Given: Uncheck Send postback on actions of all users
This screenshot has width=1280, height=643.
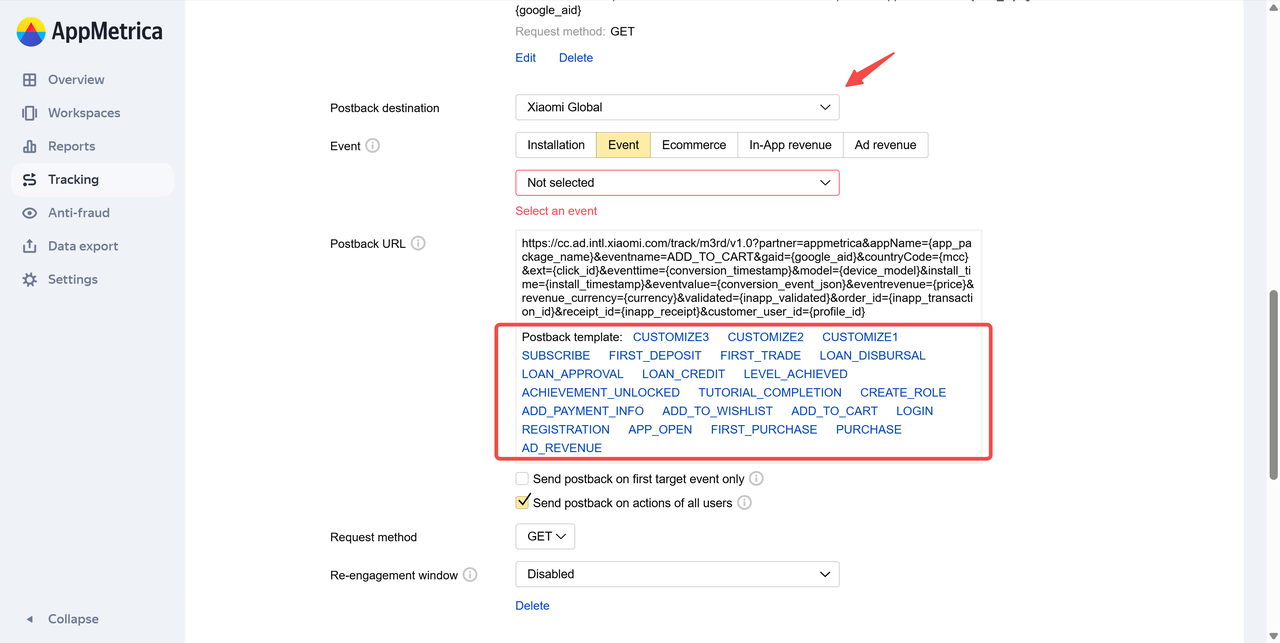Looking at the screenshot, I should [522, 502].
